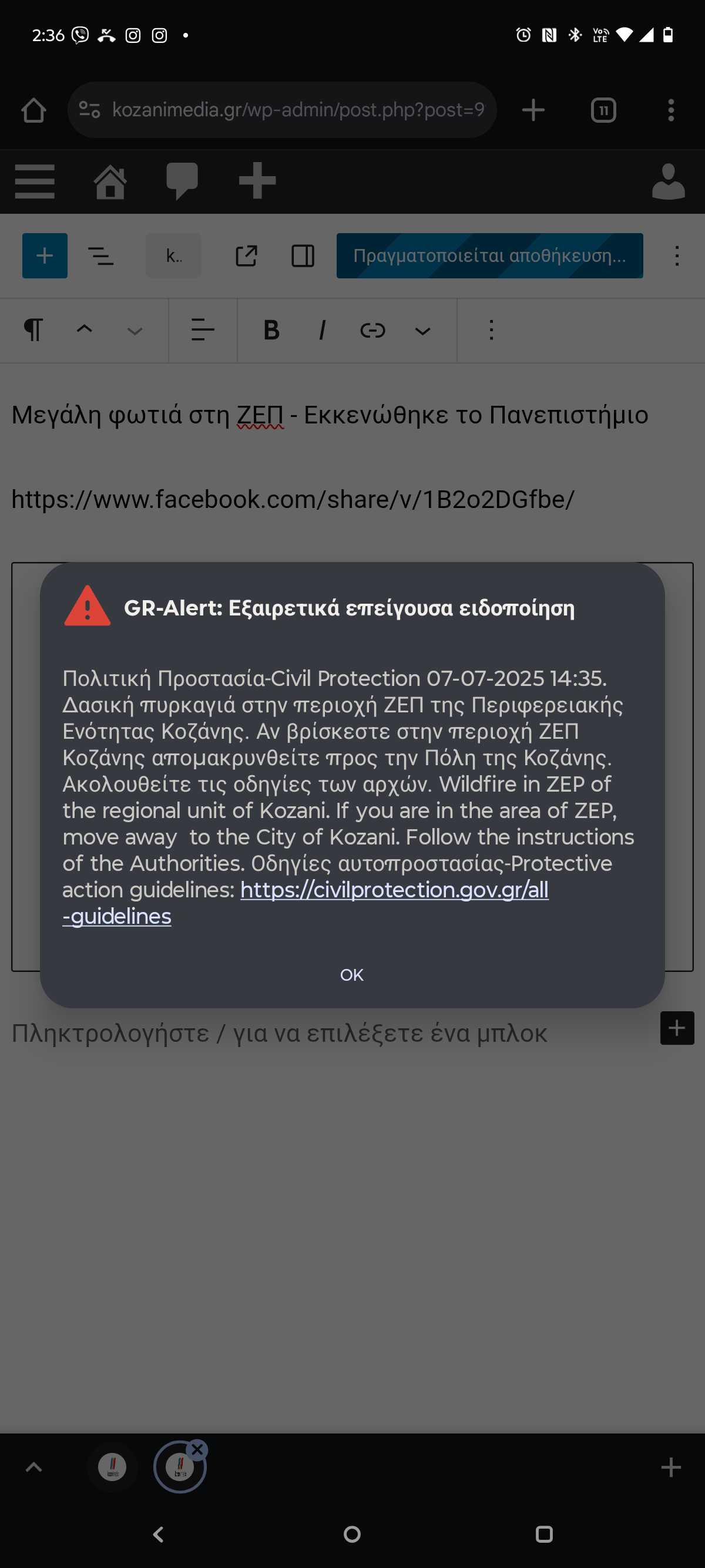The width and height of the screenshot is (705, 1568).
Task: Open the text alignment options
Action: coord(203,330)
